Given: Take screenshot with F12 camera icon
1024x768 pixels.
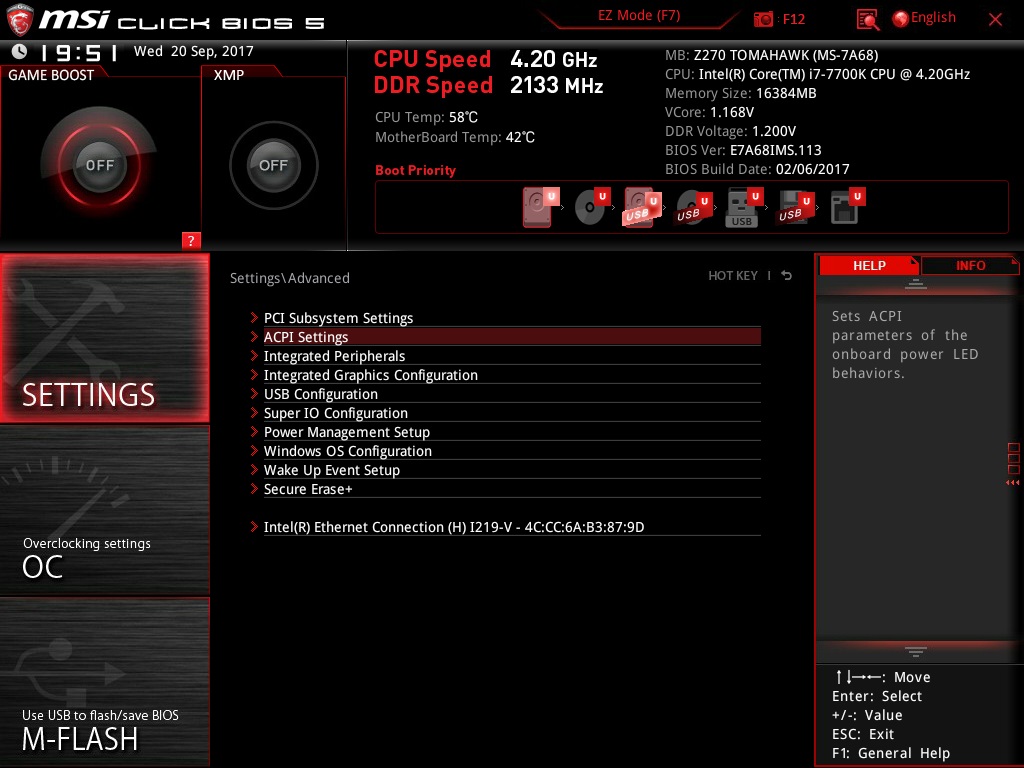Looking at the screenshot, I should tap(763, 19).
